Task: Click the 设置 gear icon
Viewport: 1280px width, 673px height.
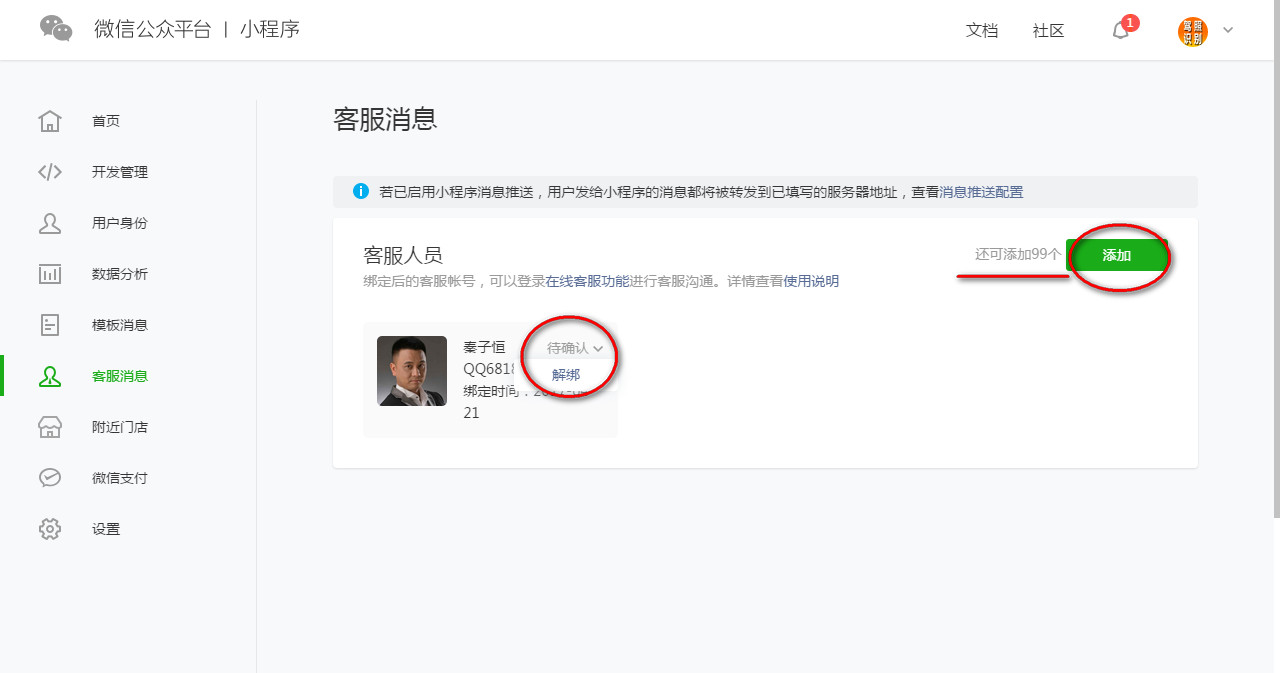Action: [50, 529]
